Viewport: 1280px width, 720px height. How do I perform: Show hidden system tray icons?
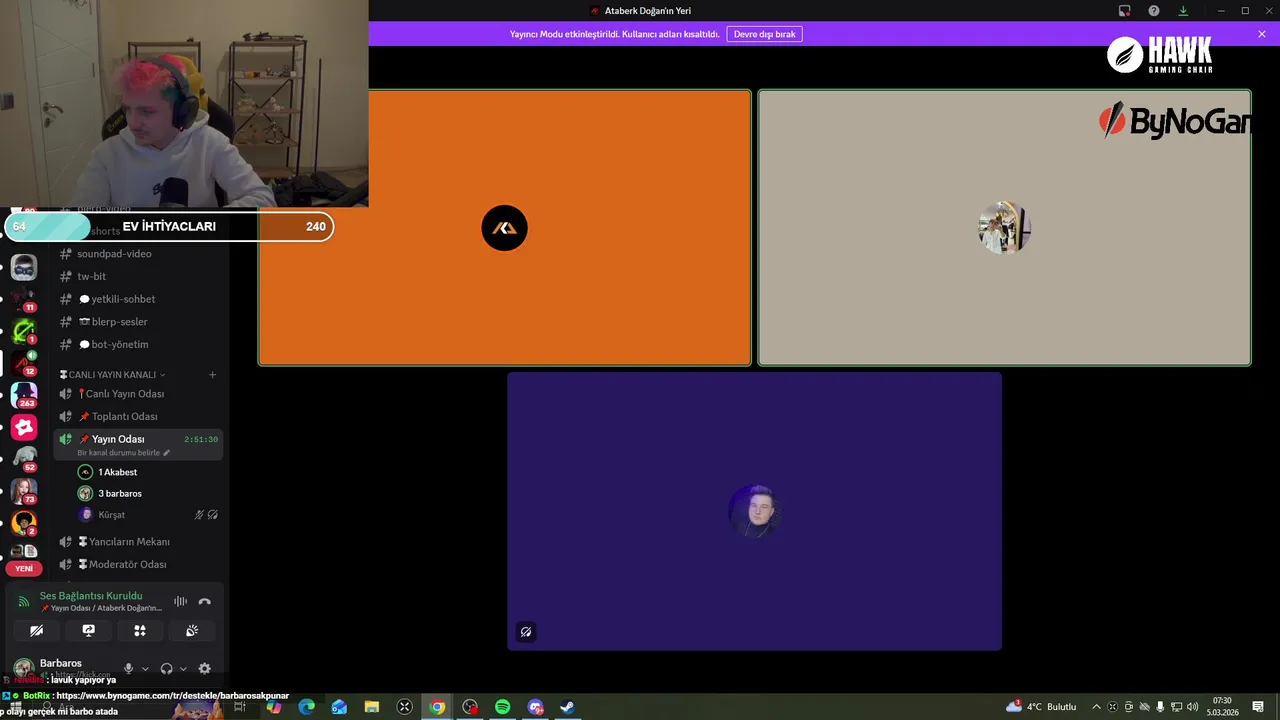point(1096,707)
